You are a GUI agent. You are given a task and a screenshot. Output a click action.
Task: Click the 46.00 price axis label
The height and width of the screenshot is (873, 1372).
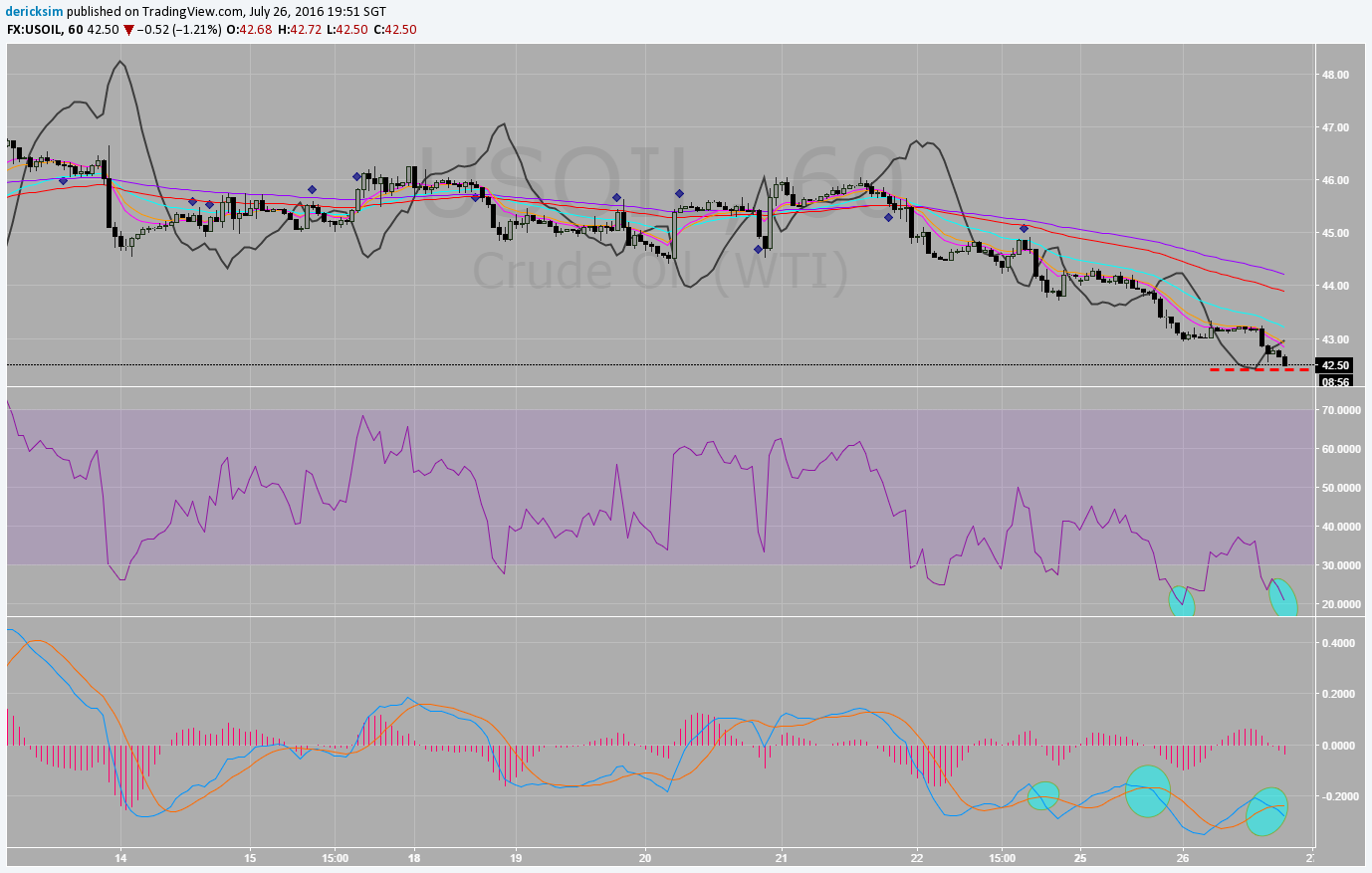[1336, 180]
